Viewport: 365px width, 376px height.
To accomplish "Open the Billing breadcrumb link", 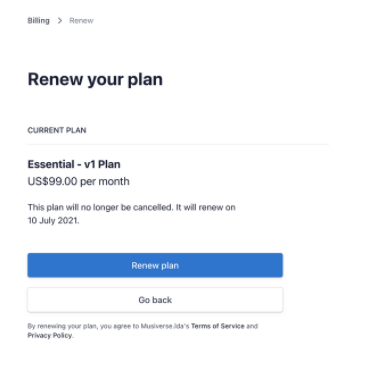I will [x=38, y=21].
